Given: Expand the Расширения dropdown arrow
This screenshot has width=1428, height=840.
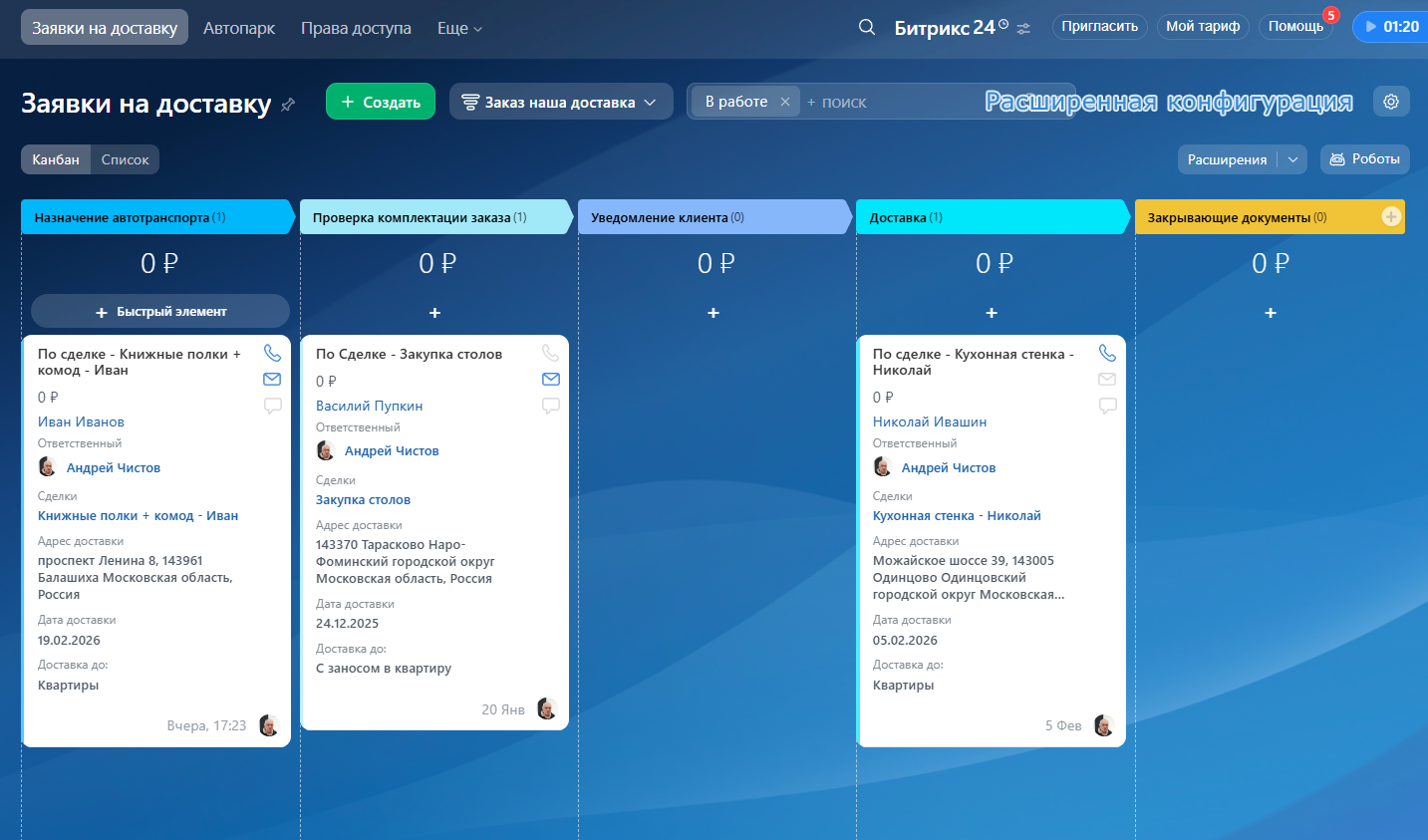Looking at the screenshot, I should coord(1293,159).
